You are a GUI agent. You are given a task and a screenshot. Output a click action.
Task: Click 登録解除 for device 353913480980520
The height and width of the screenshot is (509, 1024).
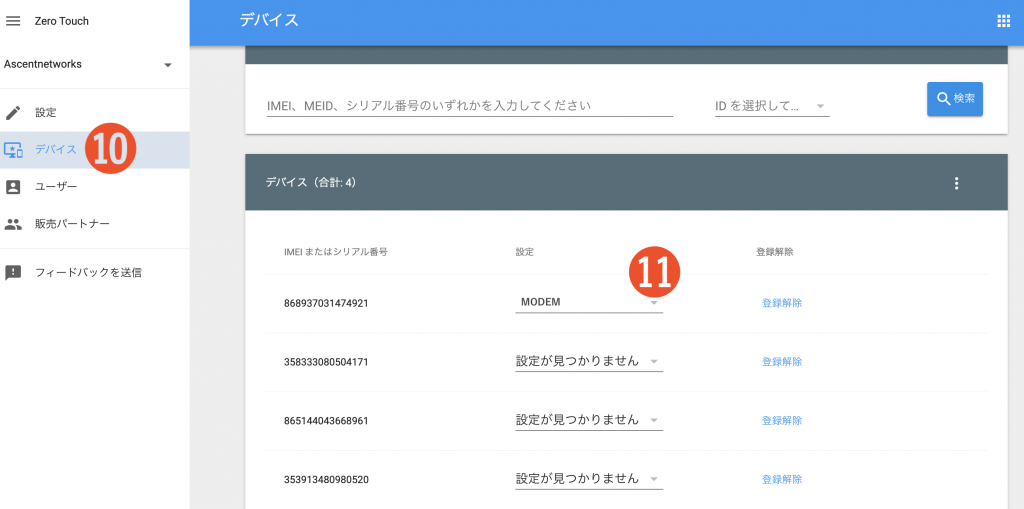[782, 479]
